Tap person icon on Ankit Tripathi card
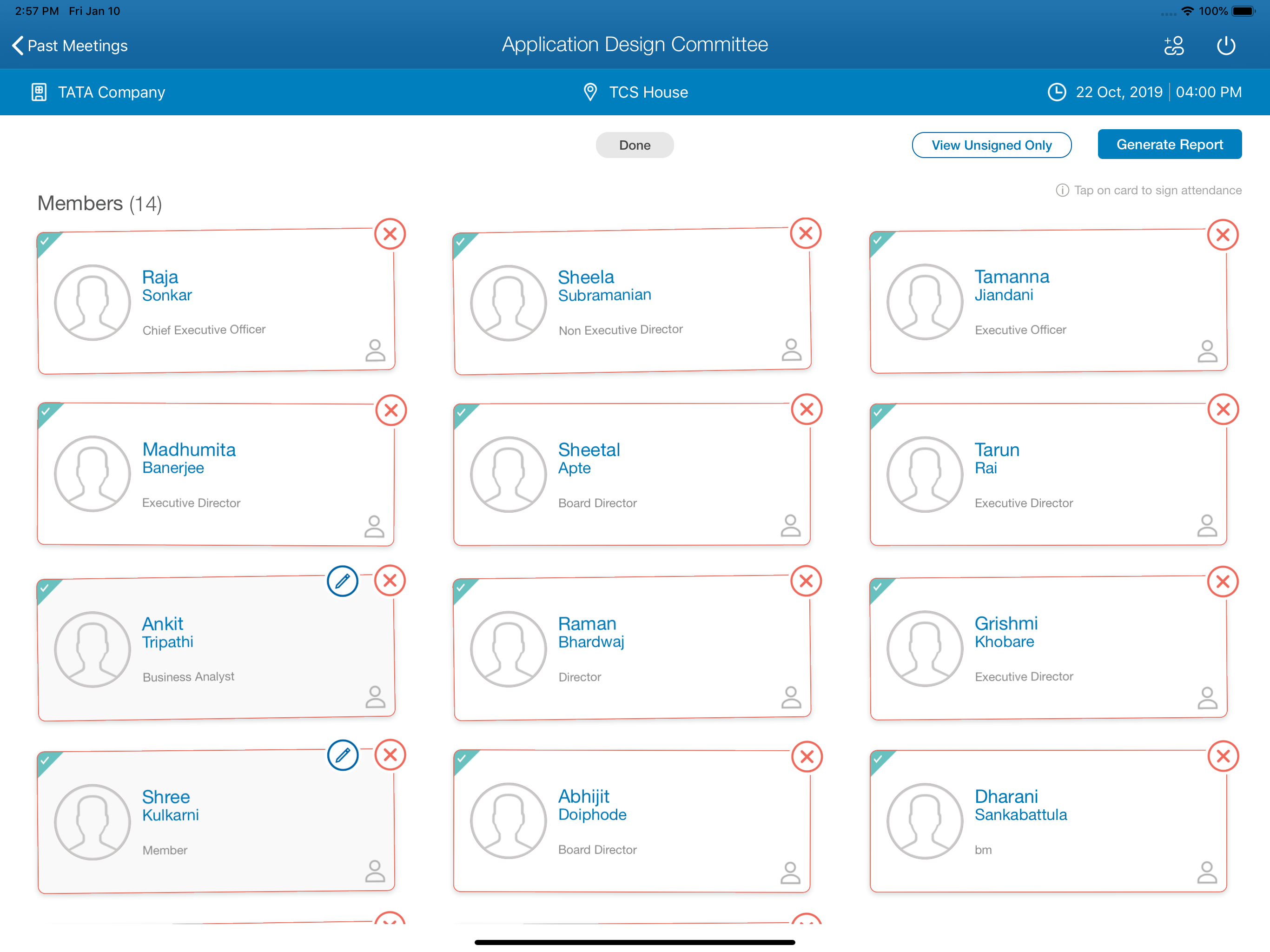 375,697
